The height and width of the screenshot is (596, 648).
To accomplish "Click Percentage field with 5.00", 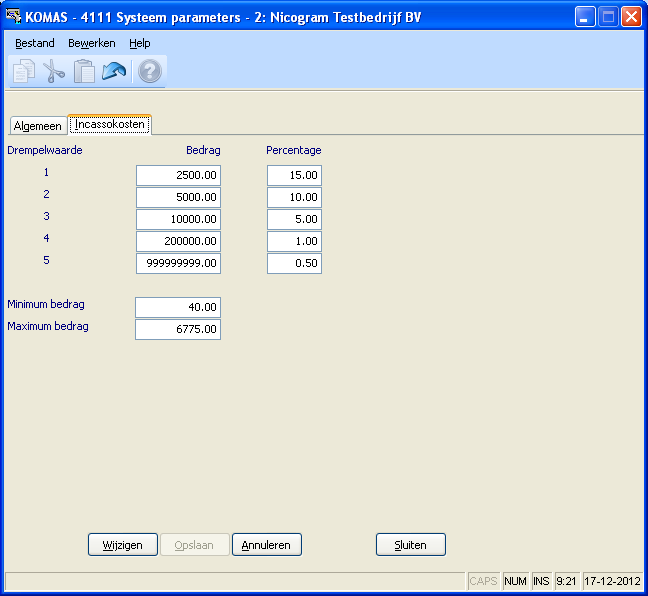I will (x=294, y=219).
